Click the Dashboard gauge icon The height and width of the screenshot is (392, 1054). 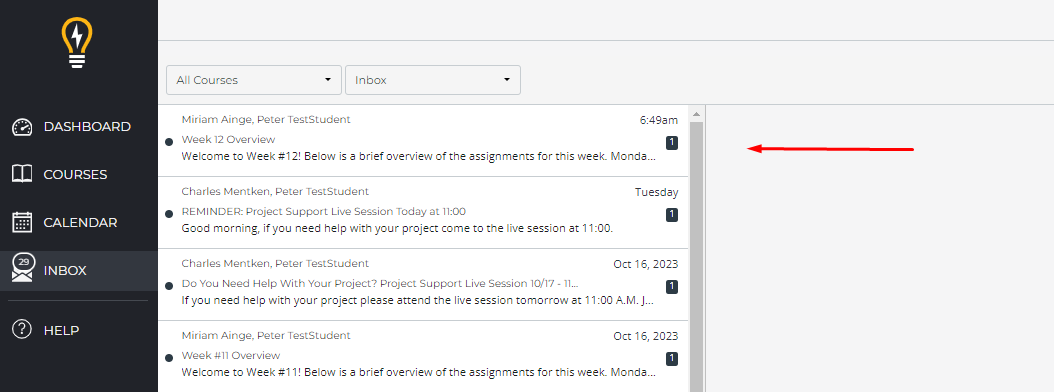click(22, 126)
